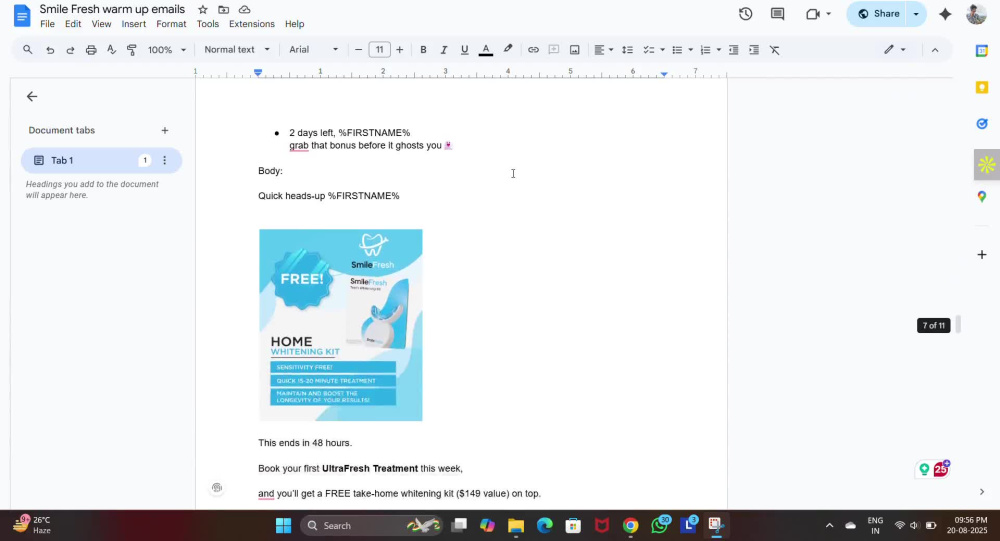Image resolution: width=1000 pixels, height=541 pixels.
Task: Click the Home Whitening Kit image
Action: tap(341, 325)
